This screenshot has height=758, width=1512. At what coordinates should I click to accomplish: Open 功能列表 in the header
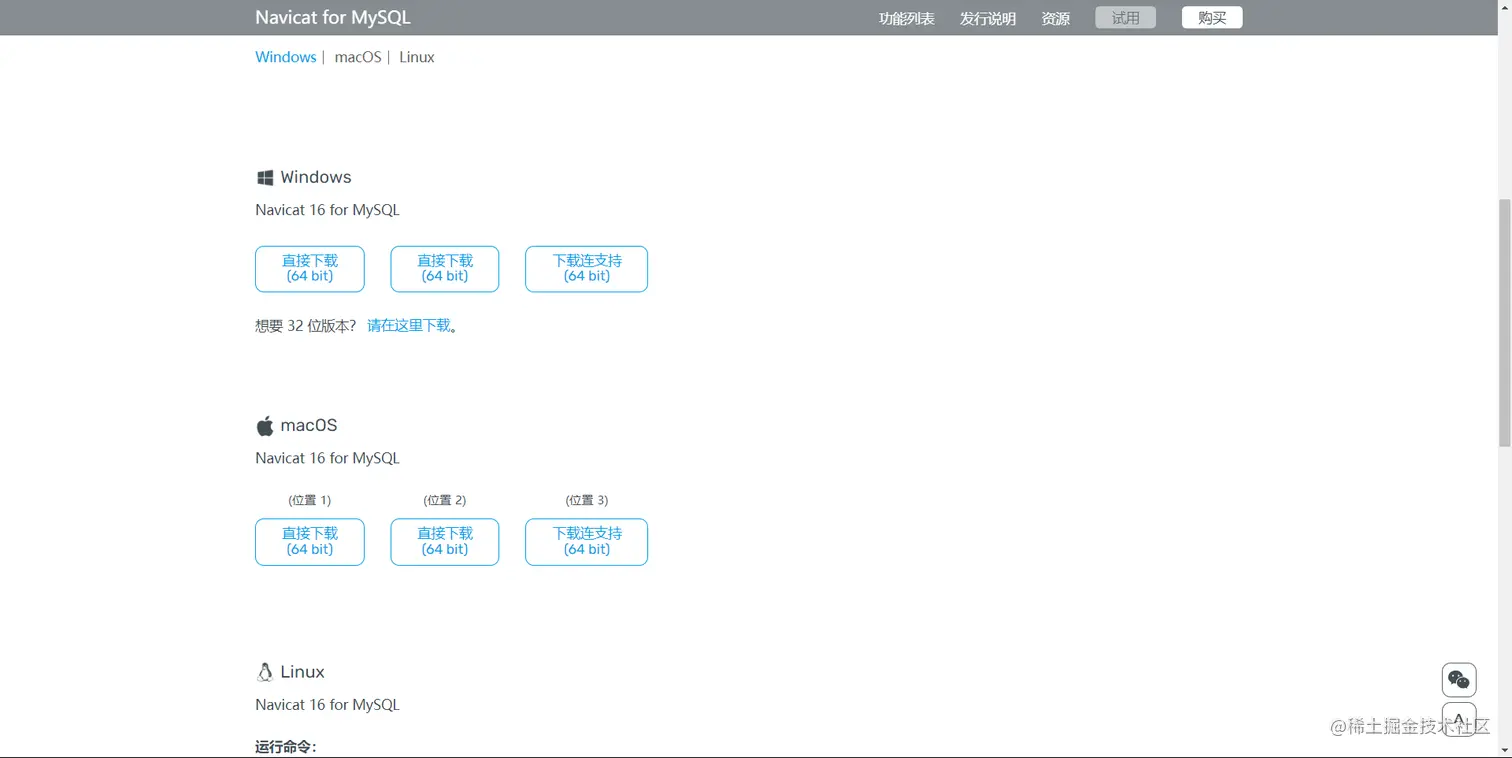click(x=906, y=19)
